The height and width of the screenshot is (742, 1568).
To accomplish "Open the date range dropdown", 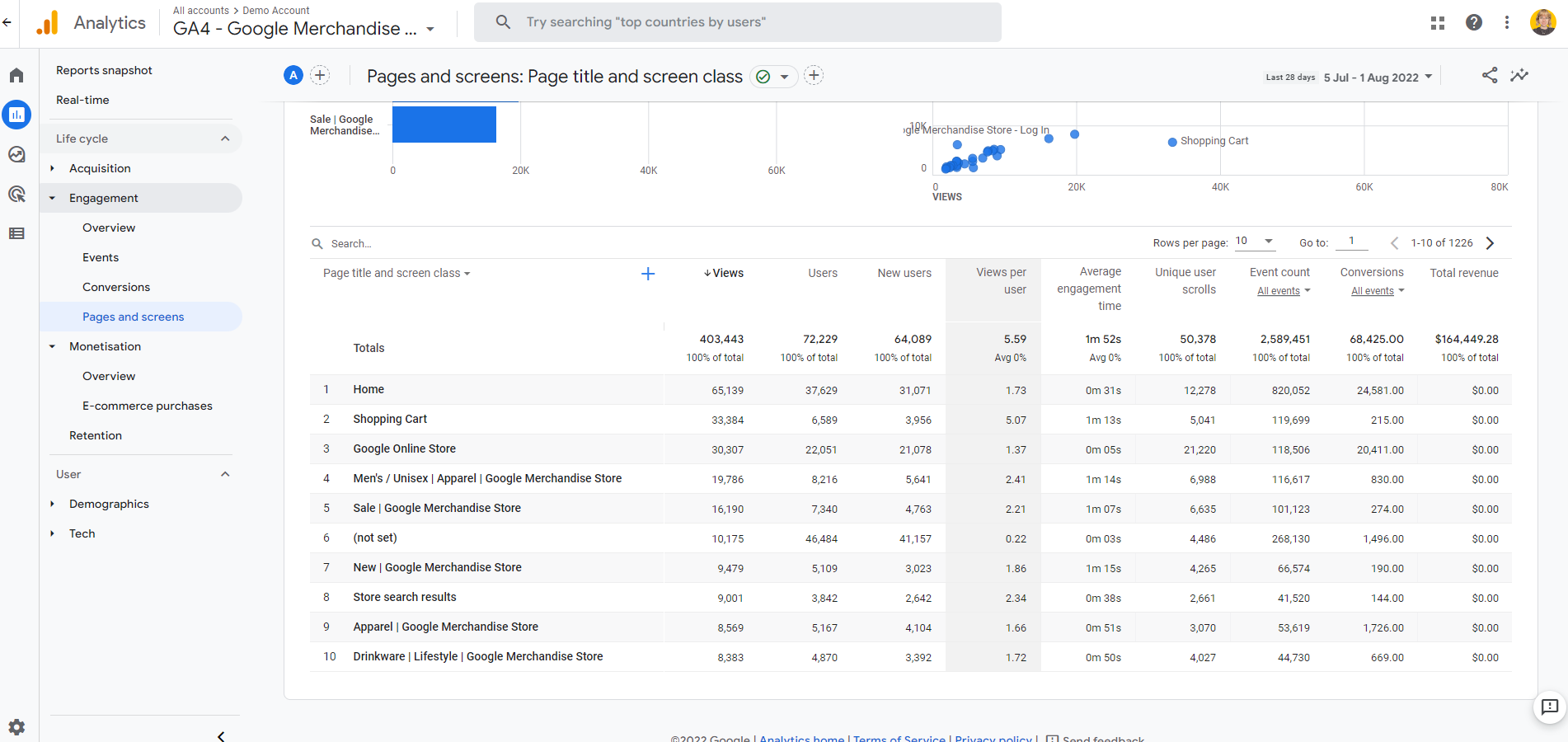I will [x=1378, y=77].
